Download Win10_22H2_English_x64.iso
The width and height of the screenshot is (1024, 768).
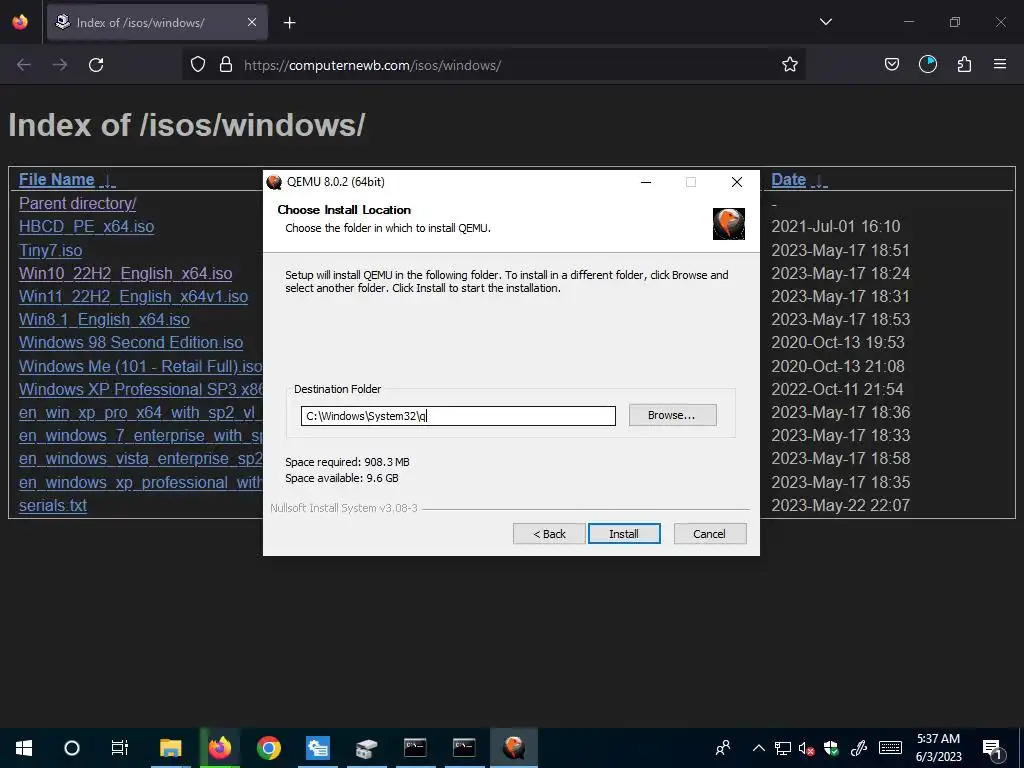tap(125, 273)
